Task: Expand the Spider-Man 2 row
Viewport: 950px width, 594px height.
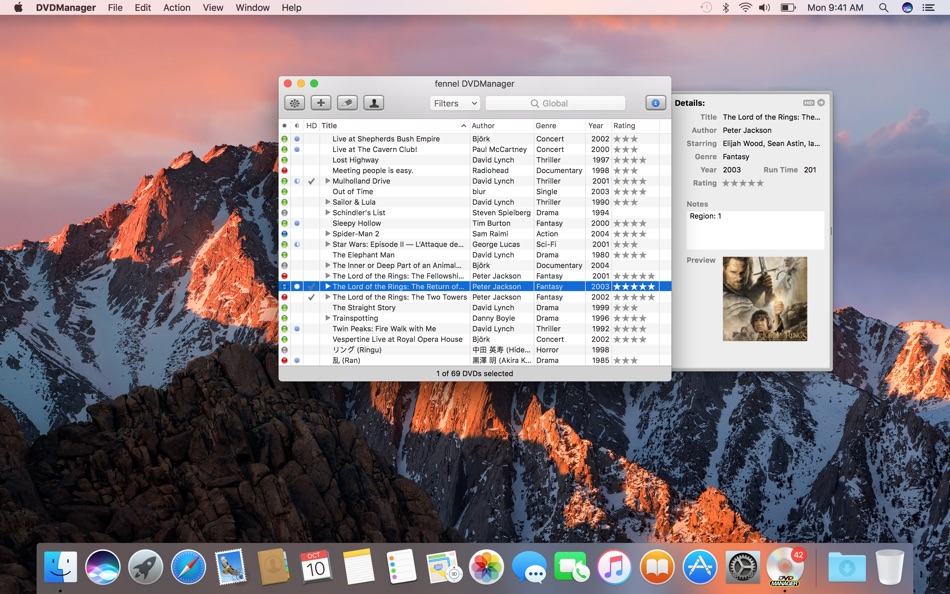Action: 328,233
